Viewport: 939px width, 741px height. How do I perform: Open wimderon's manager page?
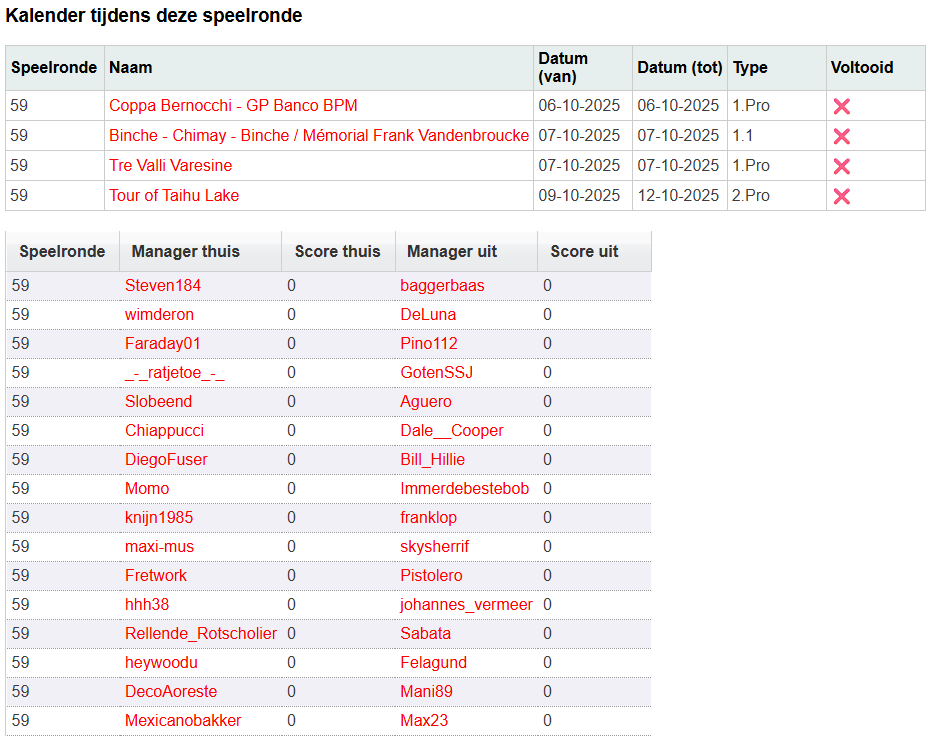click(x=162, y=314)
